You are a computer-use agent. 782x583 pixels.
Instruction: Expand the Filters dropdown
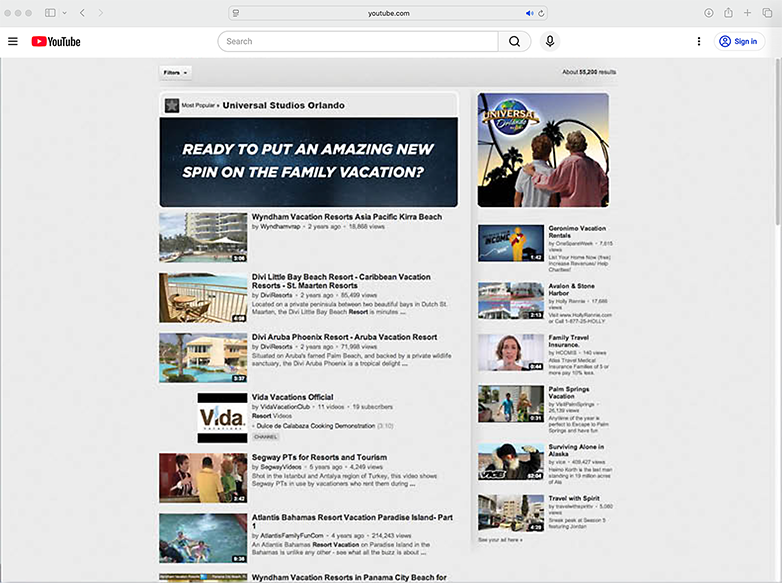click(x=175, y=72)
